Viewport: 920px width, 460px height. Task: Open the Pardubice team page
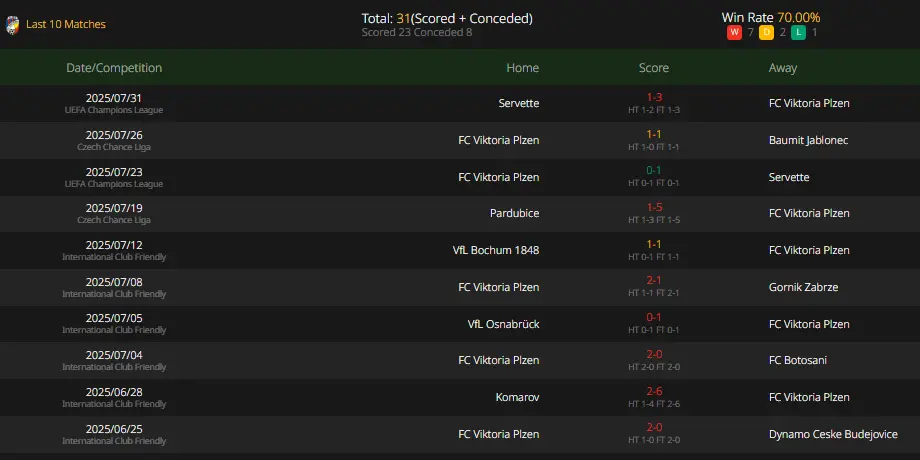point(515,214)
